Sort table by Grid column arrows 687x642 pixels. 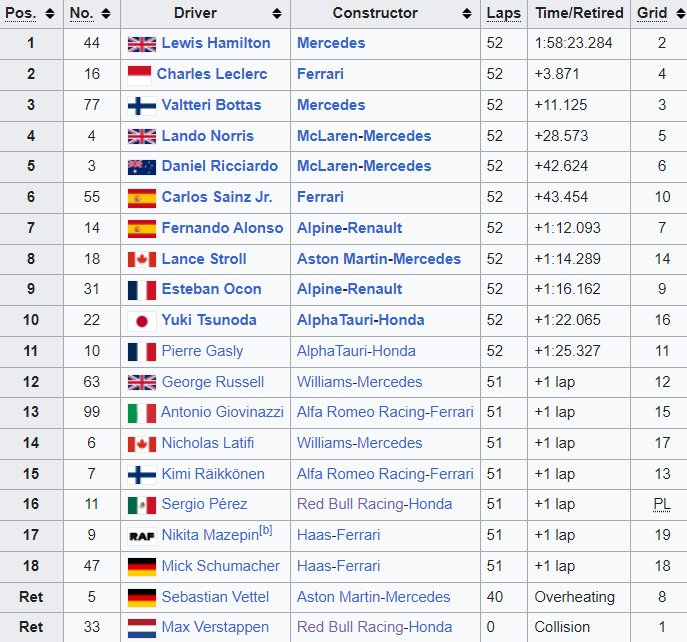click(680, 14)
